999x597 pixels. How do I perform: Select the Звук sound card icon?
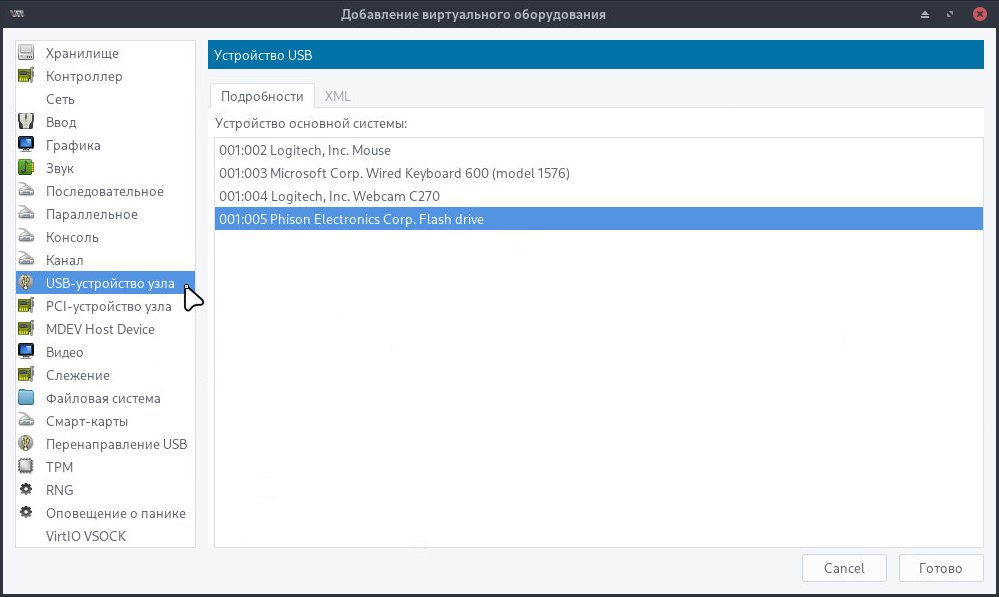pos(27,168)
